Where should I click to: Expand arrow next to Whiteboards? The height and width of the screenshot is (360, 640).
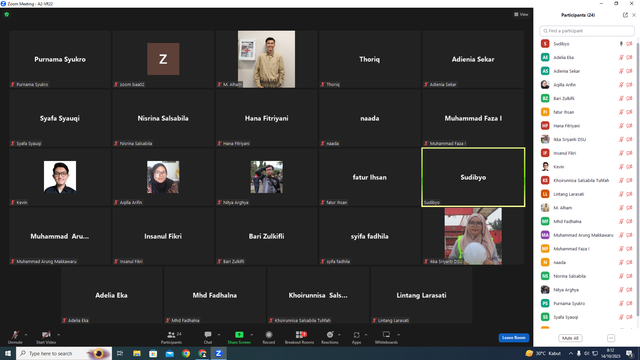click(398, 335)
